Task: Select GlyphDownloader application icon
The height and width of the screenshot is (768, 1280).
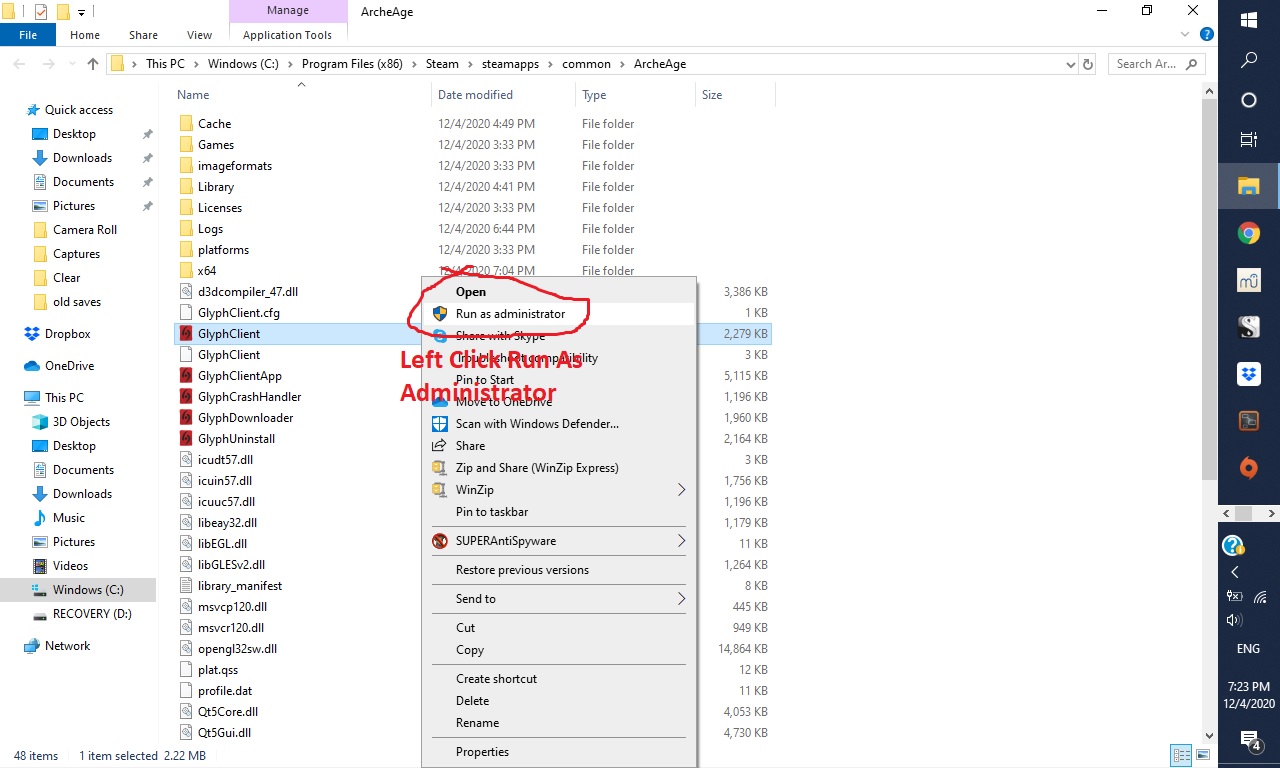Action: pyautogui.click(x=186, y=418)
